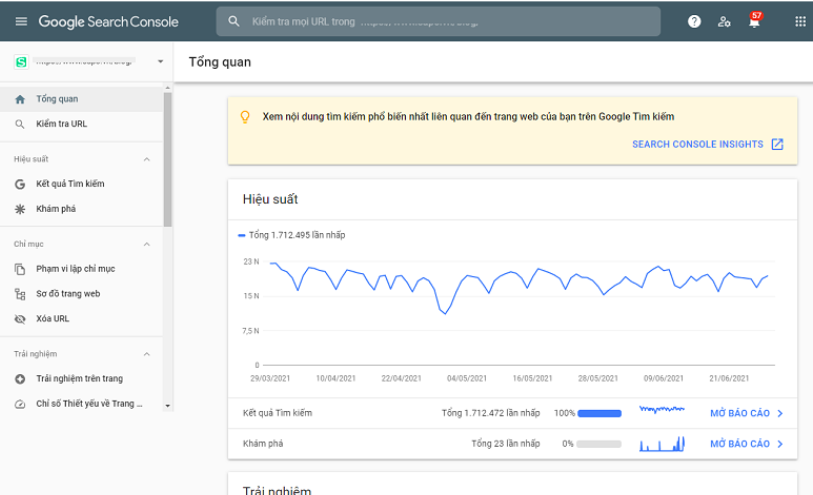Click the Sơ đồ trang web sitemap icon
The width and height of the screenshot is (813, 495).
click(x=20, y=294)
